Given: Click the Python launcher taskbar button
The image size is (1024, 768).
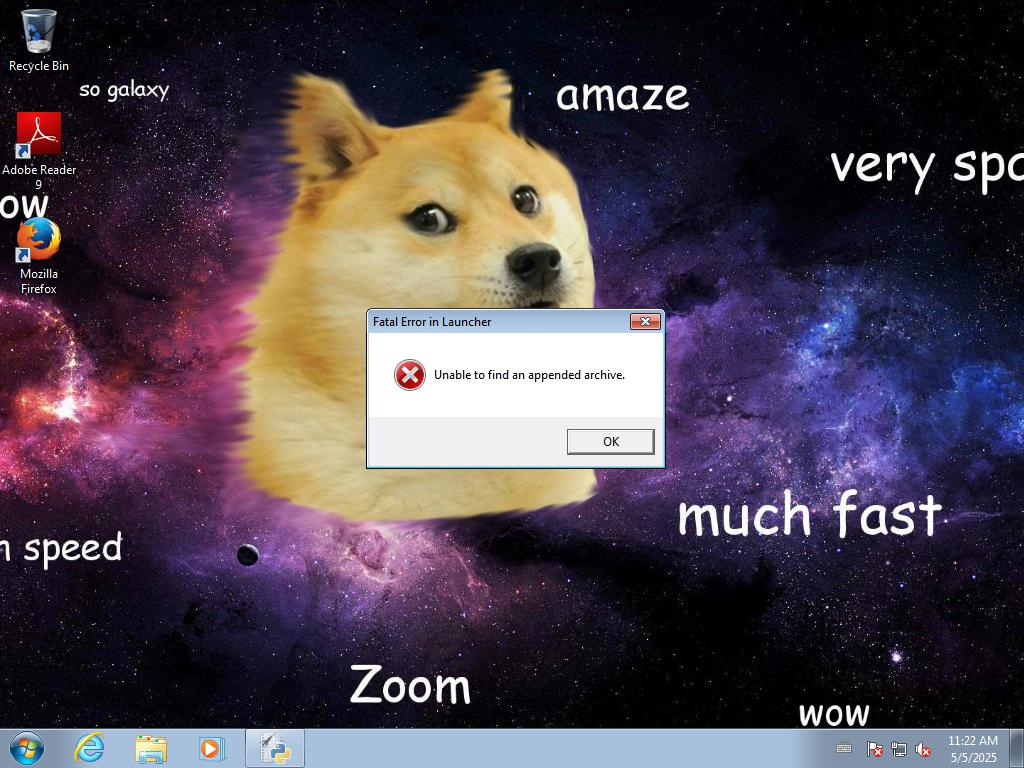Looking at the screenshot, I should click(275, 748).
